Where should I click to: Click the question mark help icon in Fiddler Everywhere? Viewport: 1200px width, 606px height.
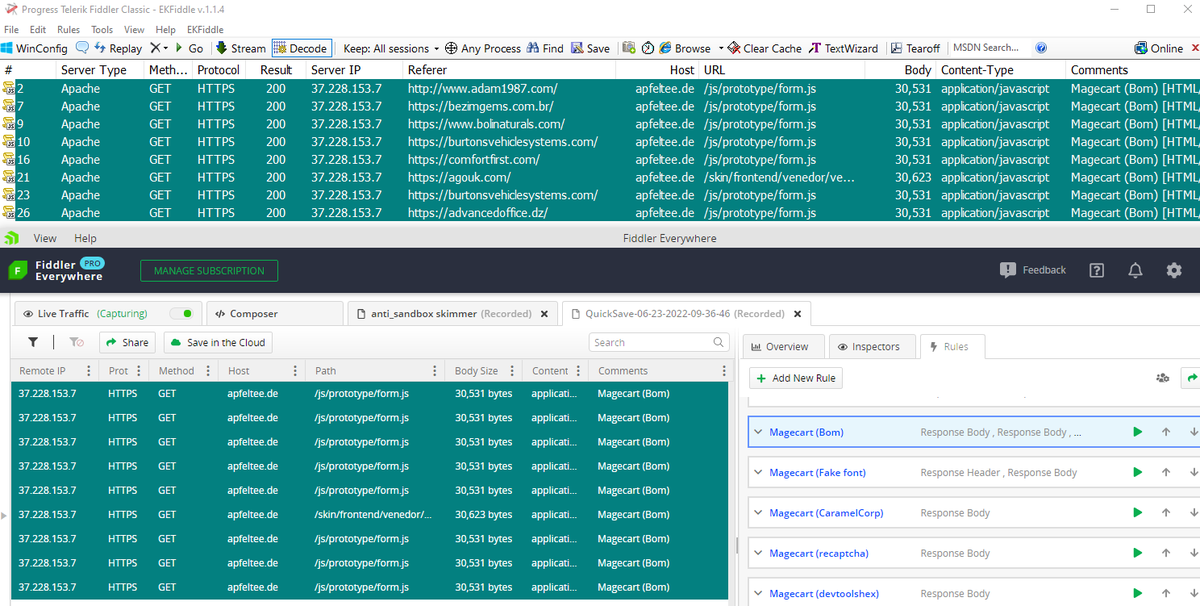[1097, 271]
